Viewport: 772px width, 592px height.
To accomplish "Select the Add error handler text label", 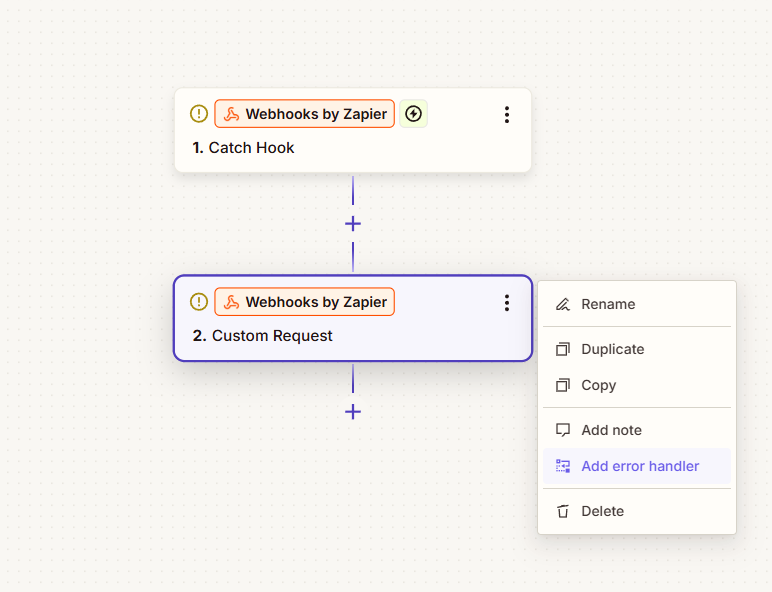I will point(640,466).
